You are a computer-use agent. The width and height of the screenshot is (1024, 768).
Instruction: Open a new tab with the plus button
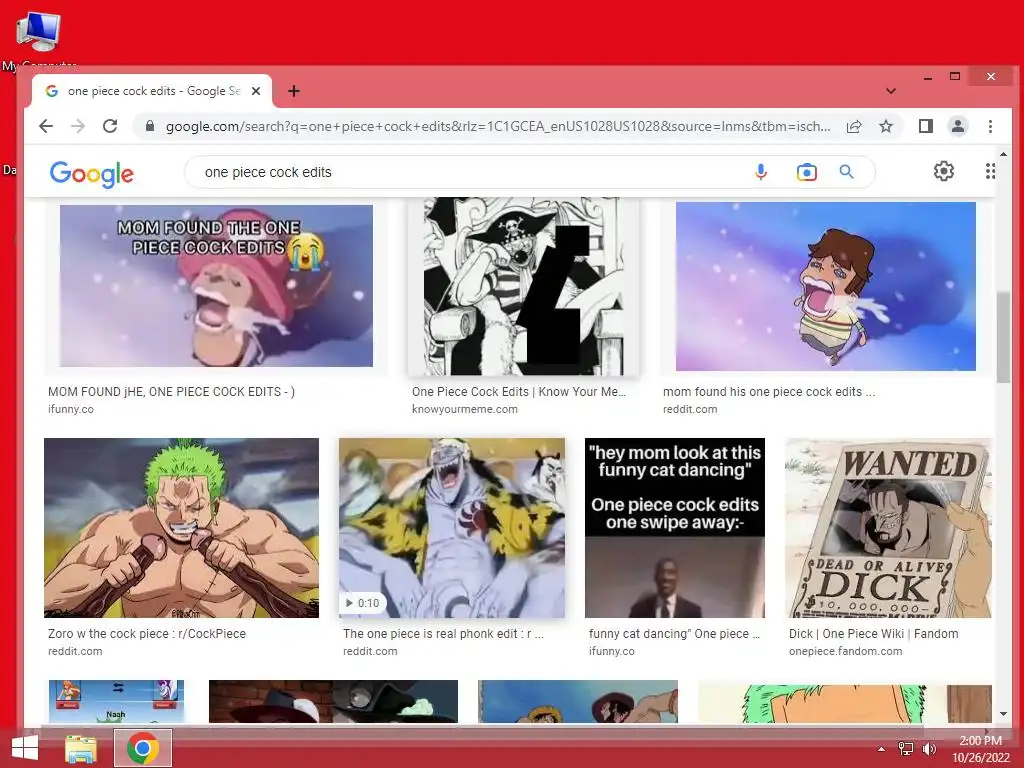click(294, 91)
